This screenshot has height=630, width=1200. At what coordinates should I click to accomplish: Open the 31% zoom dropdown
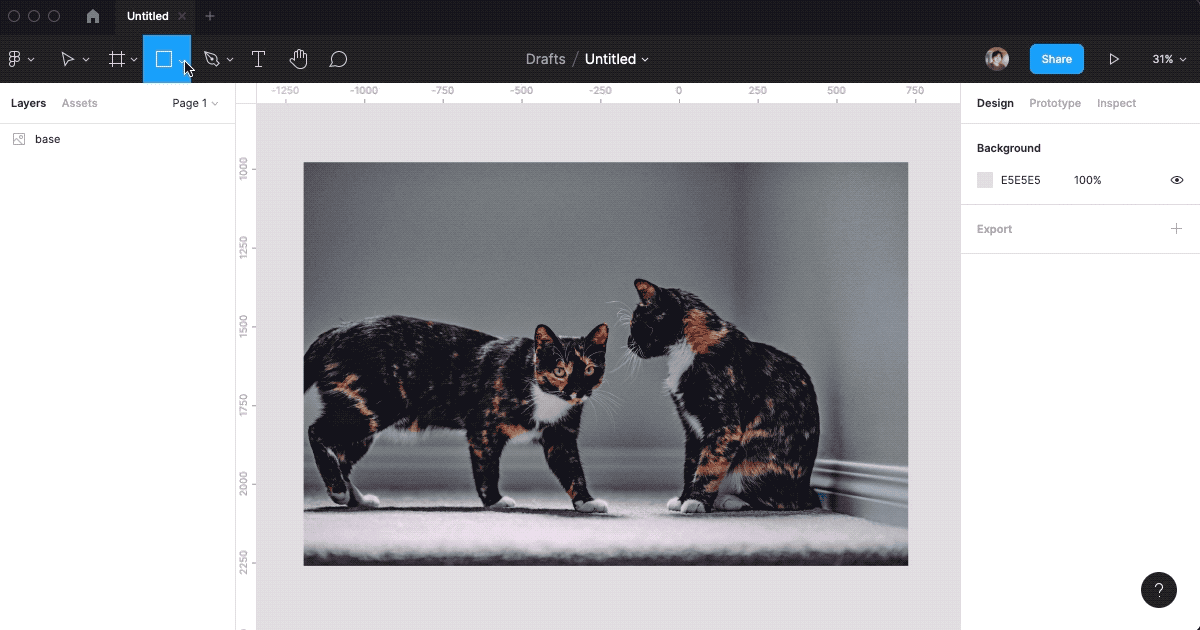tap(1167, 59)
